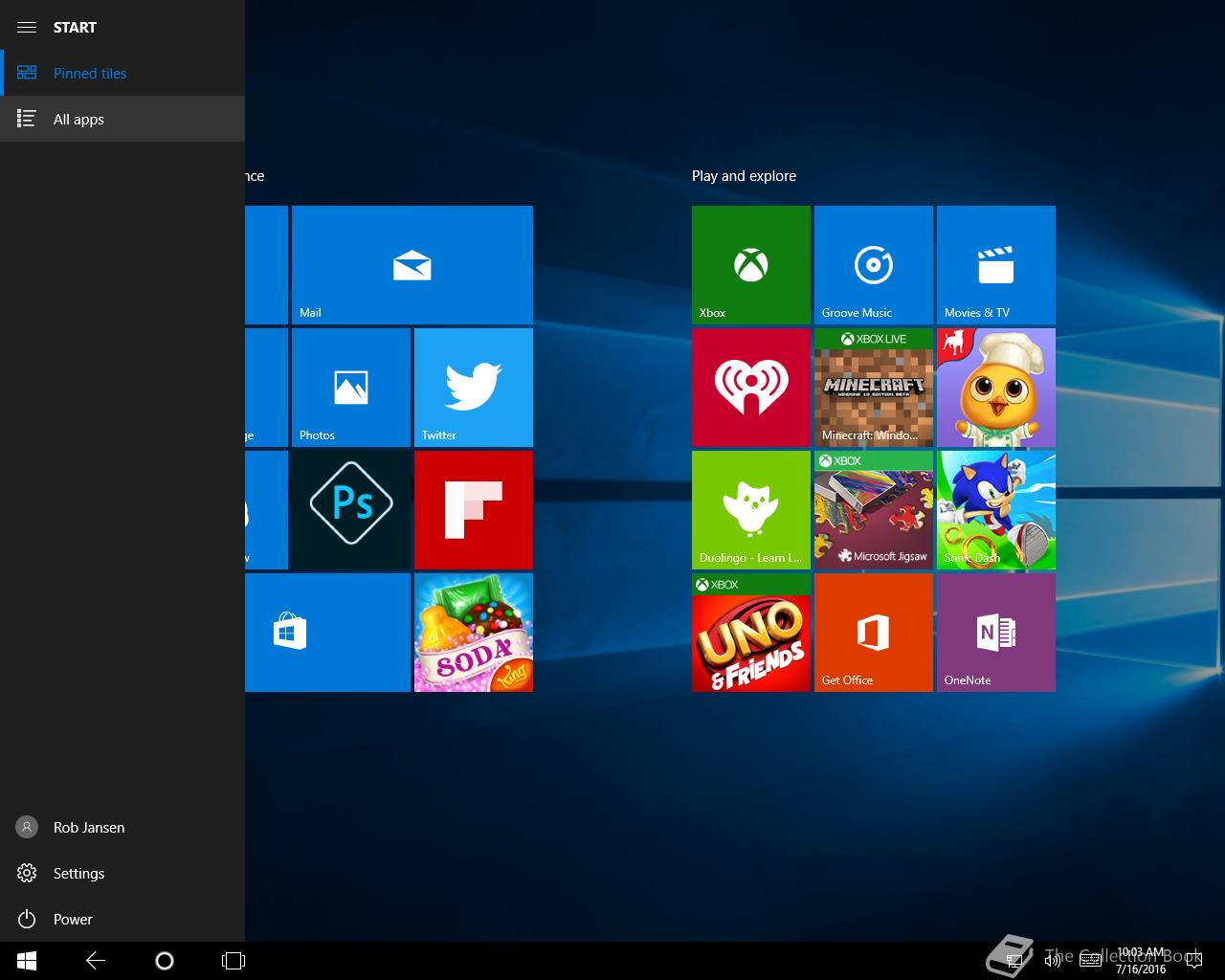Launch Minecraft Windows 10 tile
This screenshot has width=1225, height=980.
point(874,388)
